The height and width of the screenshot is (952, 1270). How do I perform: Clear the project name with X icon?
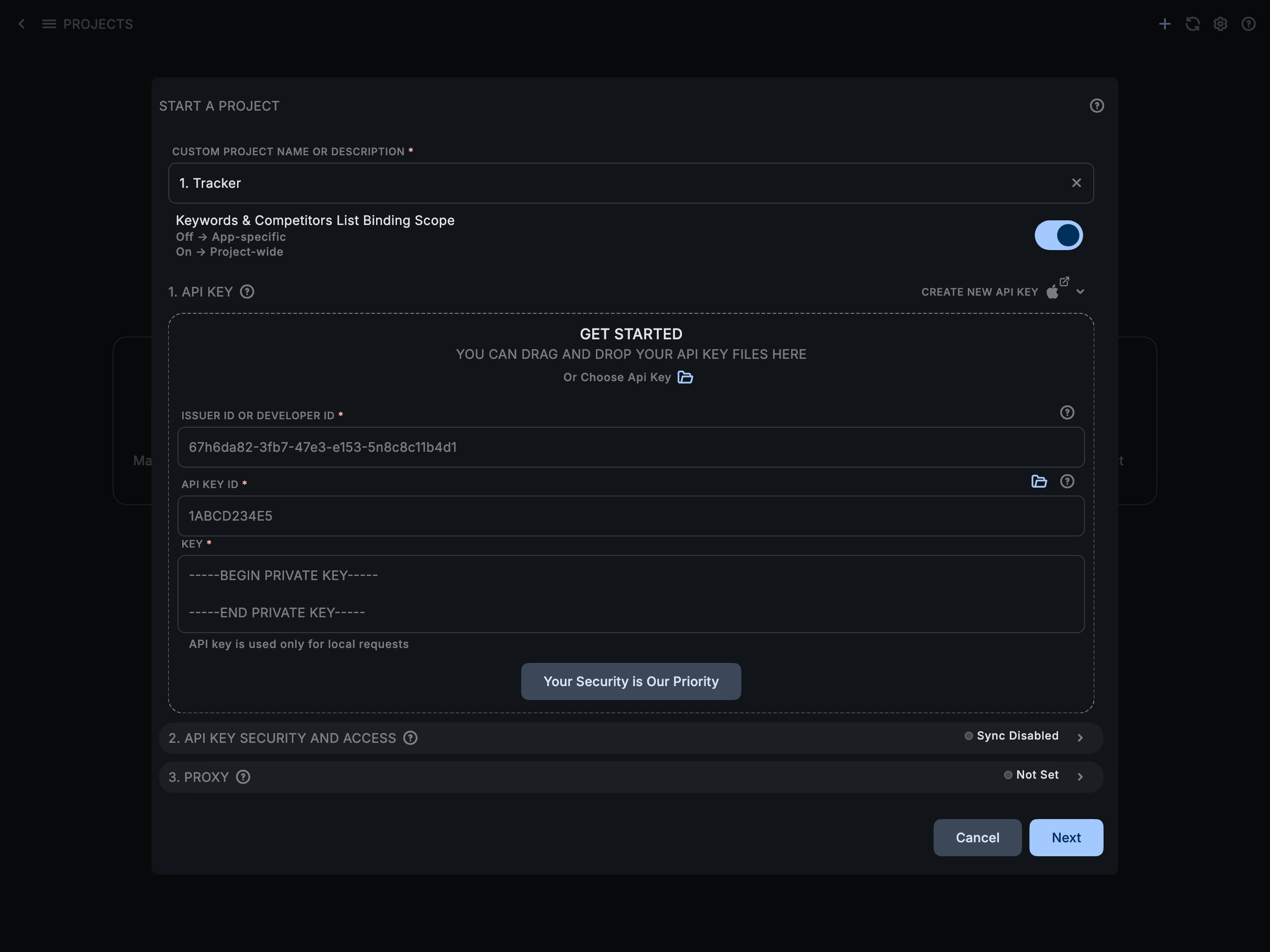1076,183
